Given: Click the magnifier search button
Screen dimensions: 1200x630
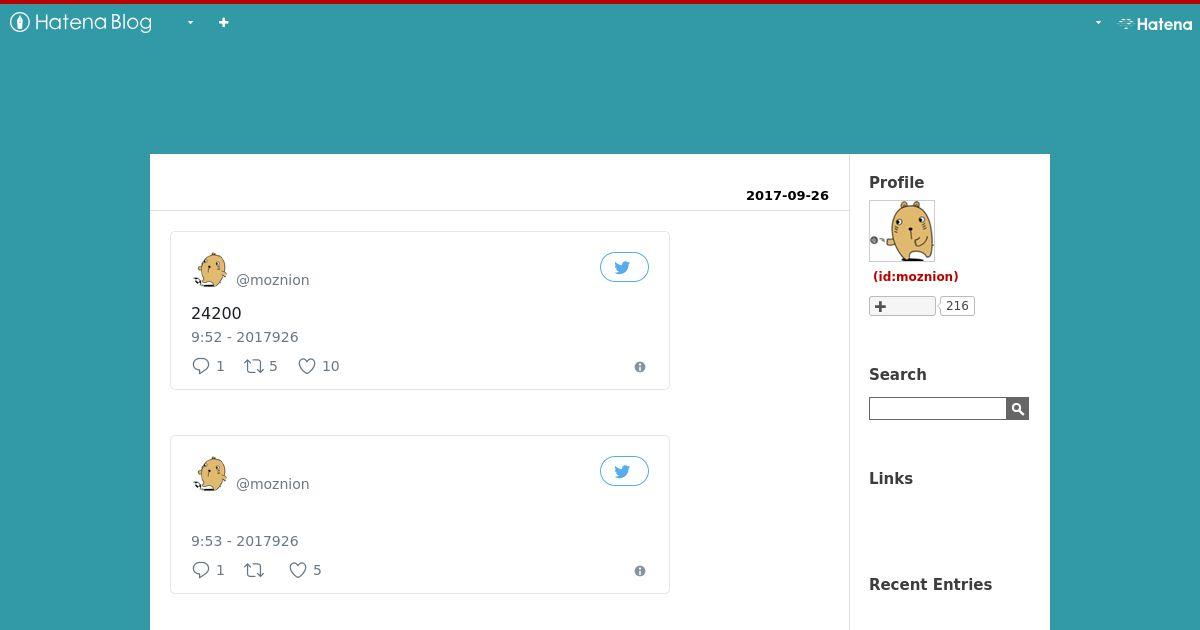Looking at the screenshot, I should [x=1018, y=408].
